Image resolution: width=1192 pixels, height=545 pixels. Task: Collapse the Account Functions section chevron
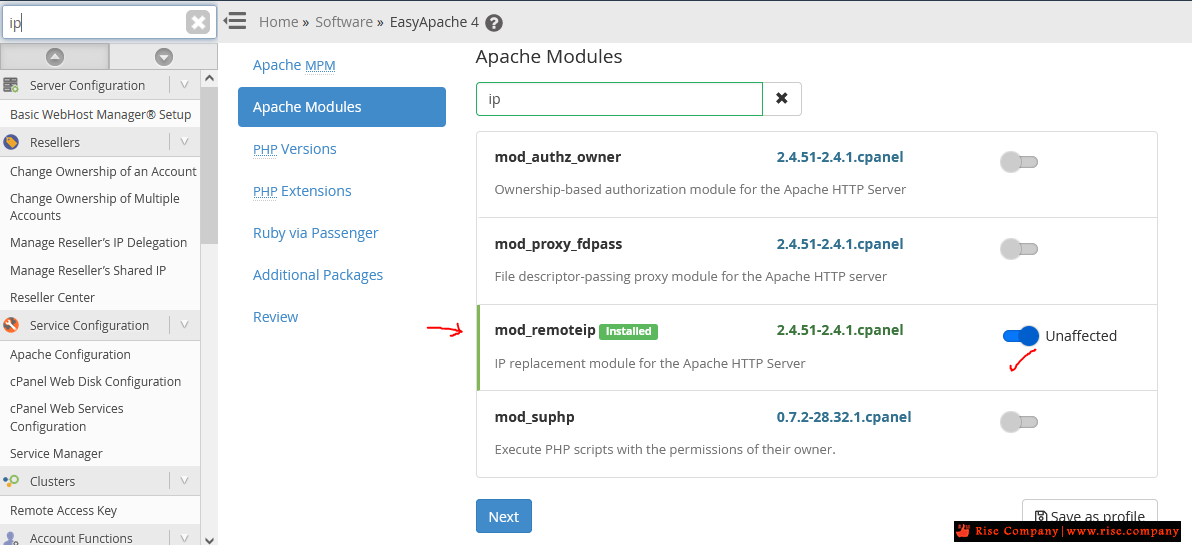[184, 537]
